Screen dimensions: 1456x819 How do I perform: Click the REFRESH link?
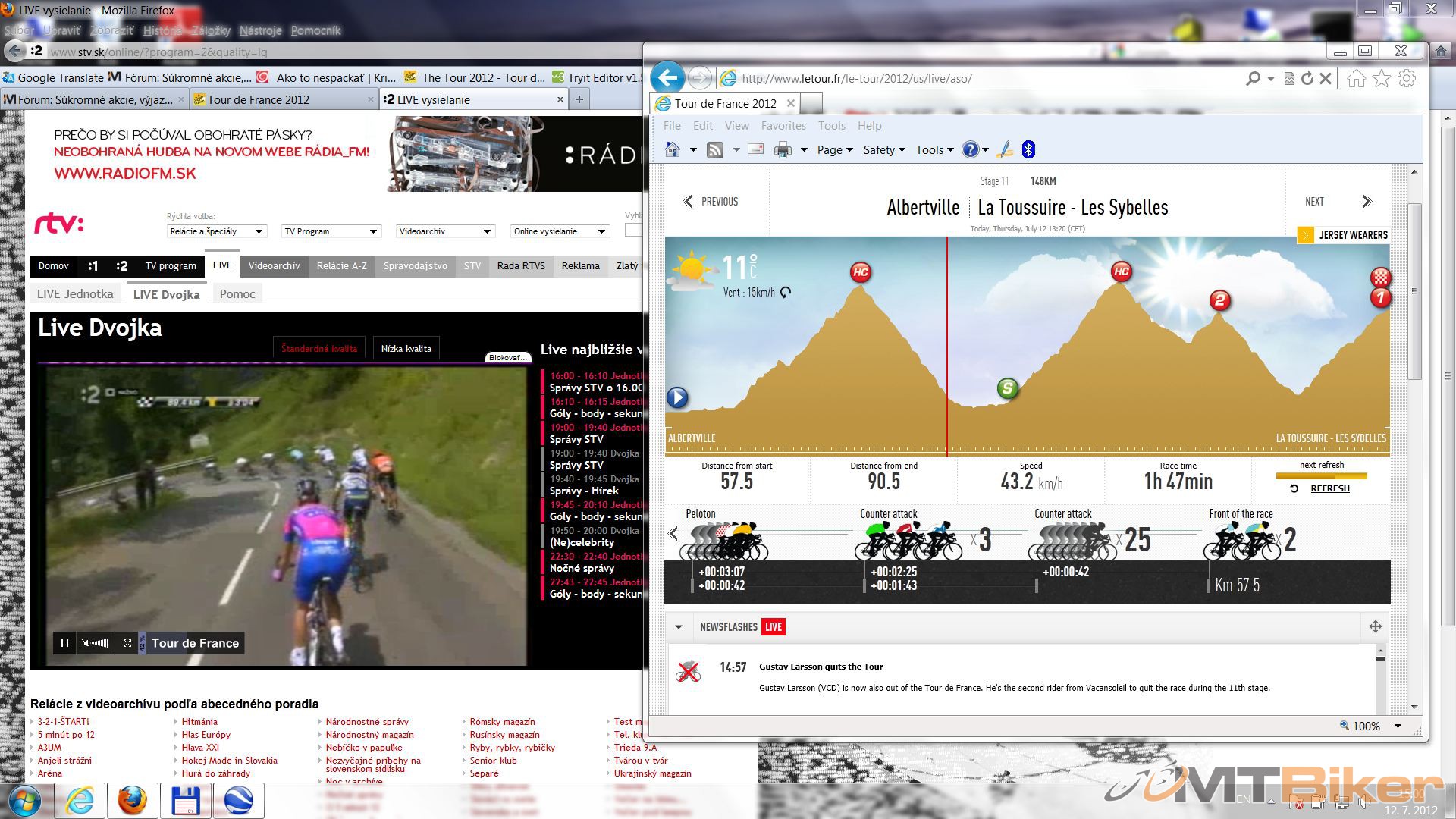point(1329,488)
